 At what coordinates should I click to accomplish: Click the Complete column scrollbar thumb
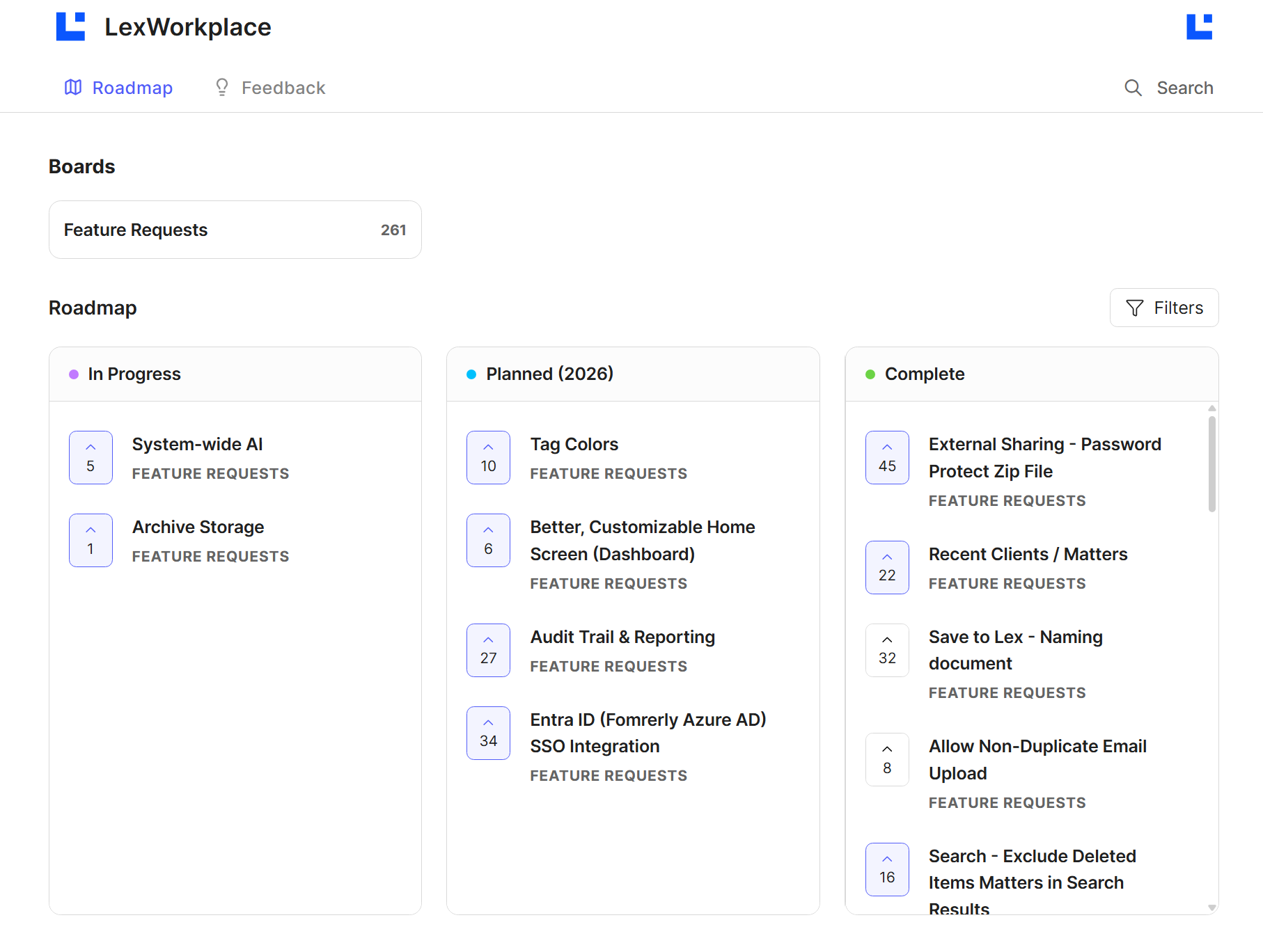pos(1212,464)
